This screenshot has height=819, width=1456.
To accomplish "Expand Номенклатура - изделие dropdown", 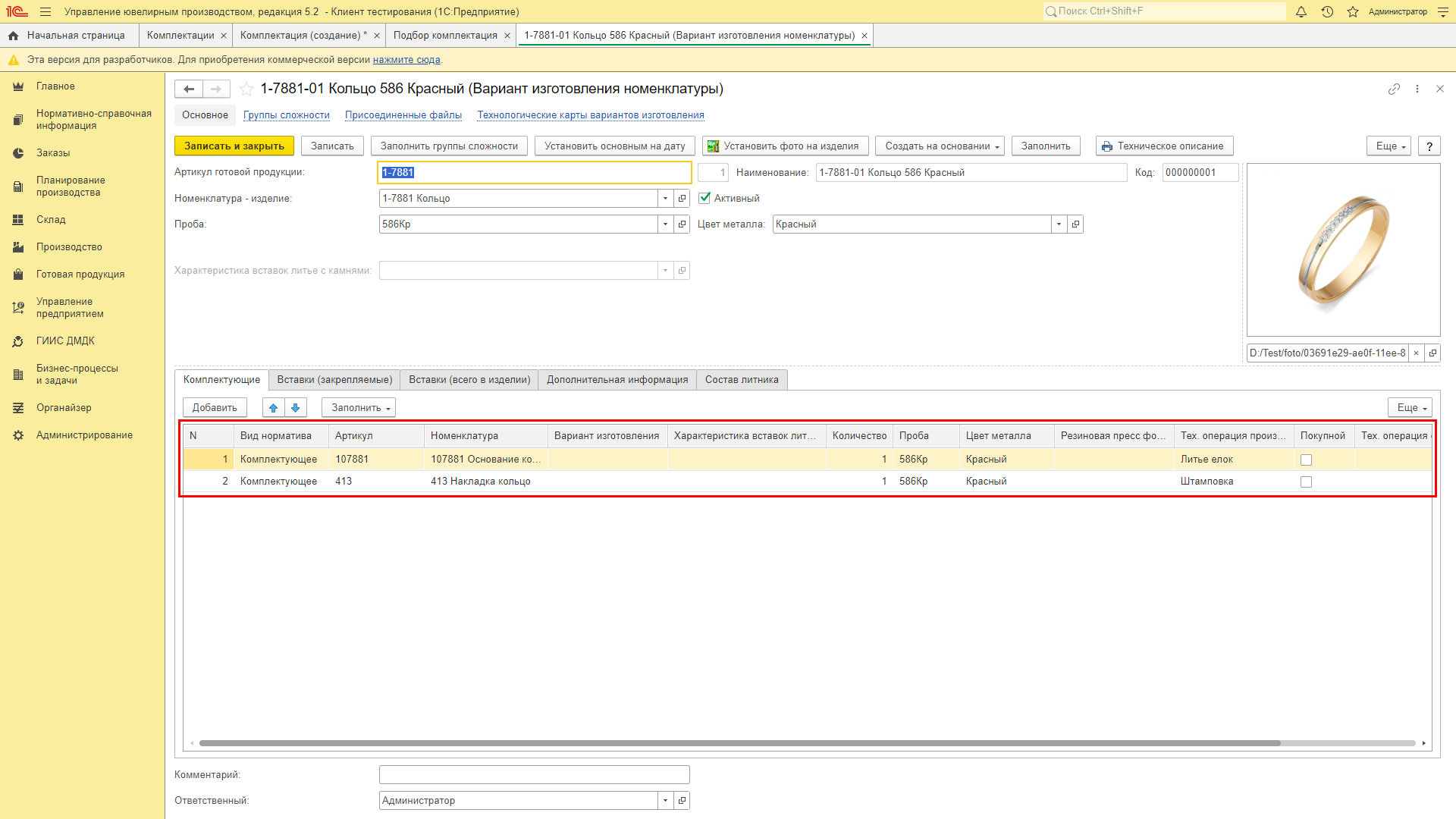I will pyautogui.click(x=665, y=199).
